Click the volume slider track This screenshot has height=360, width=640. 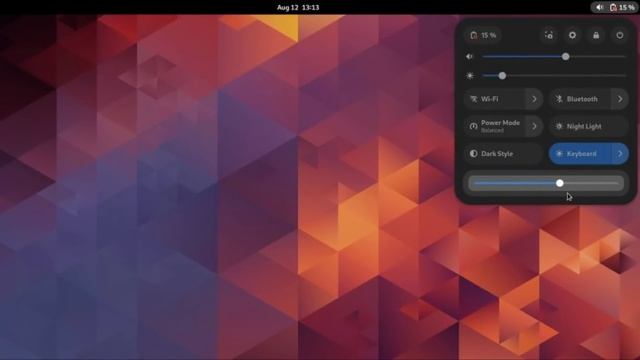pos(553,57)
